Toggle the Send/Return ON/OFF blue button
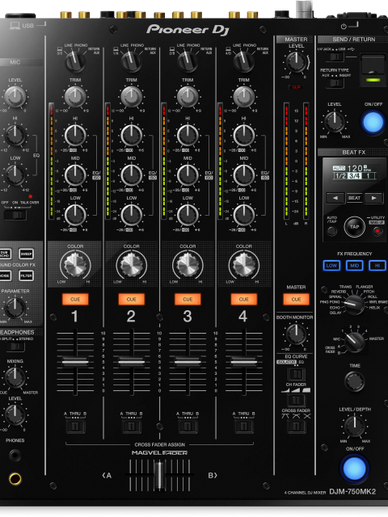Image resolution: width=388 pixels, height=517 pixels. coord(373,122)
